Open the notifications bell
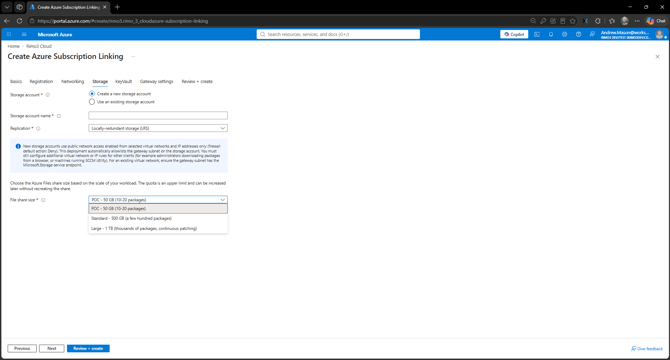 pos(551,35)
